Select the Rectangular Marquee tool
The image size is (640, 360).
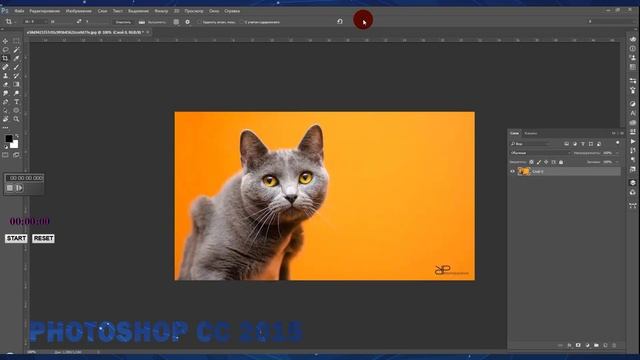point(16,41)
